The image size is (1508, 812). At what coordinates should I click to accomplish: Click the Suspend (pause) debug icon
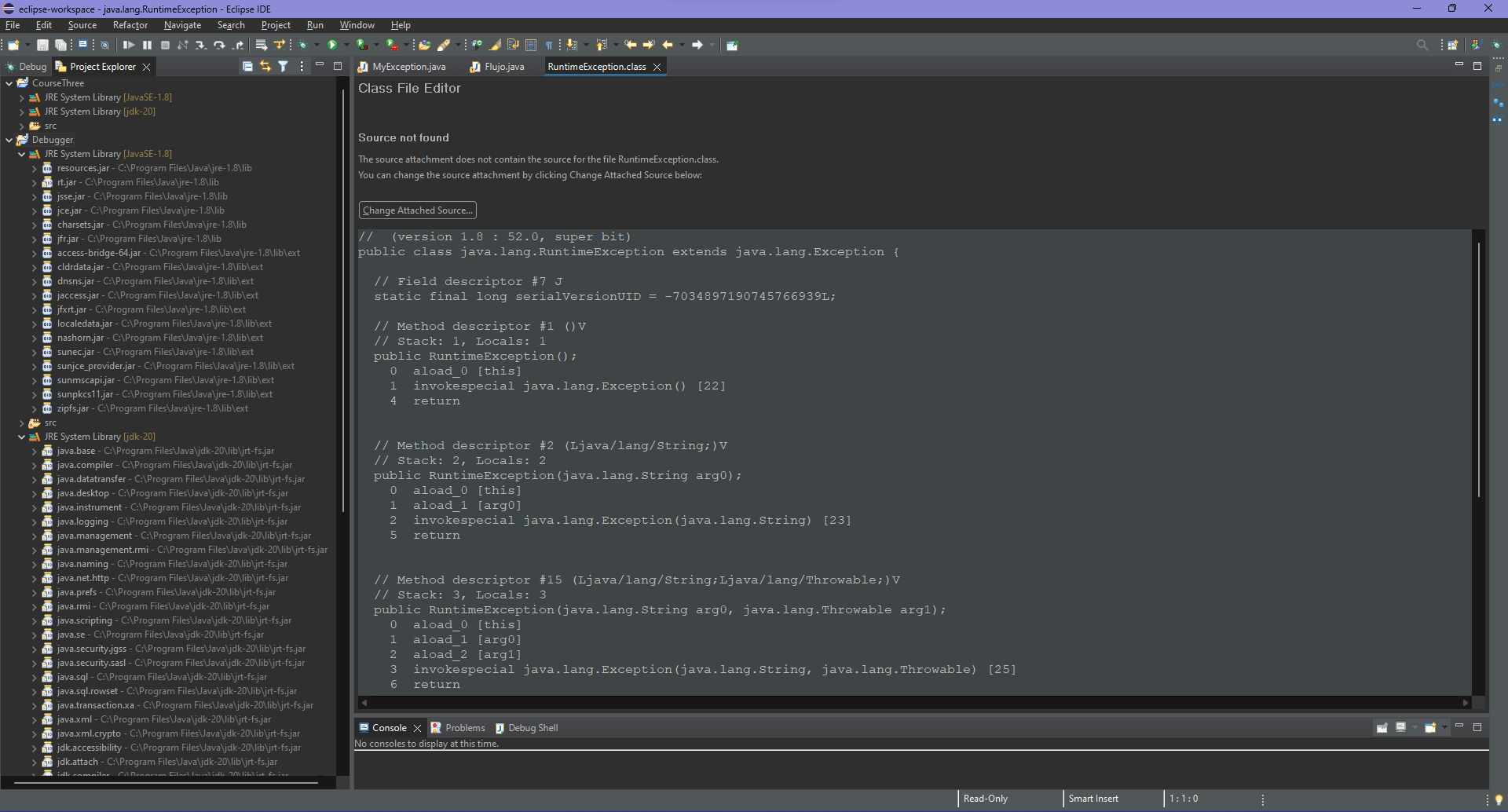pyautogui.click(x=147, y=45)
